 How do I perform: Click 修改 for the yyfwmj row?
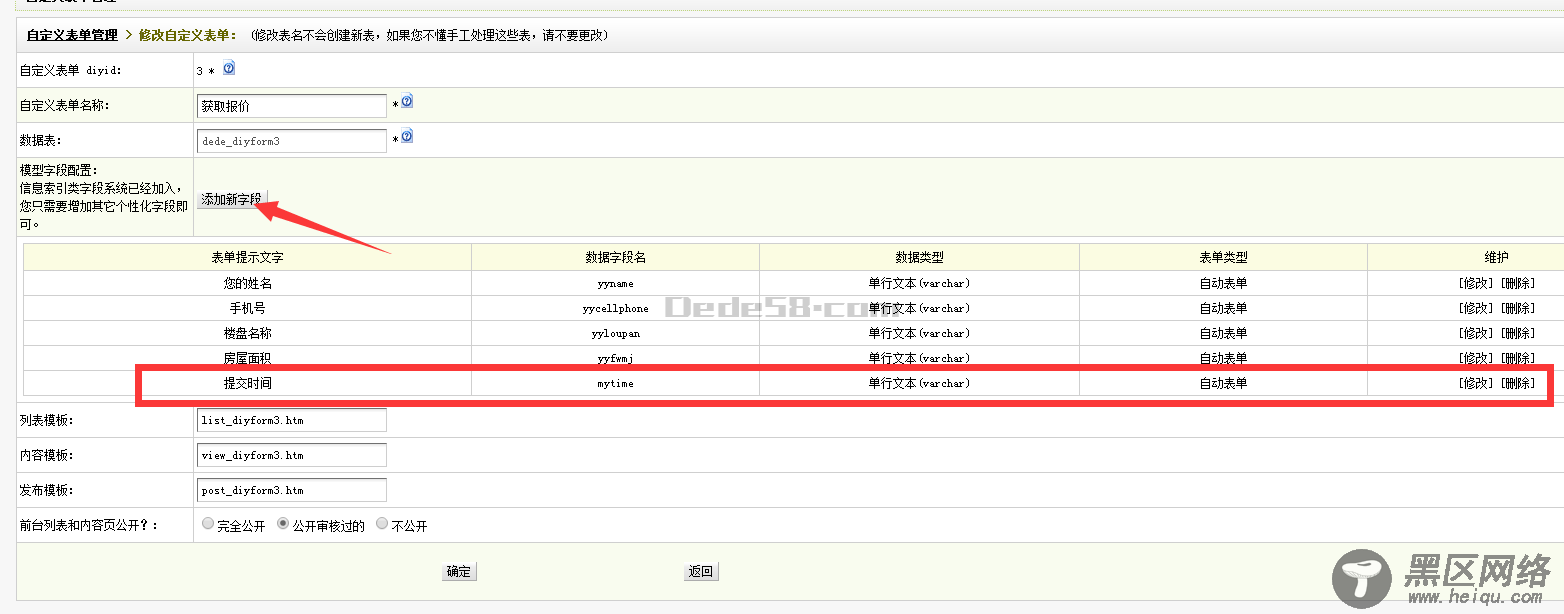[x=1475, y=358]
